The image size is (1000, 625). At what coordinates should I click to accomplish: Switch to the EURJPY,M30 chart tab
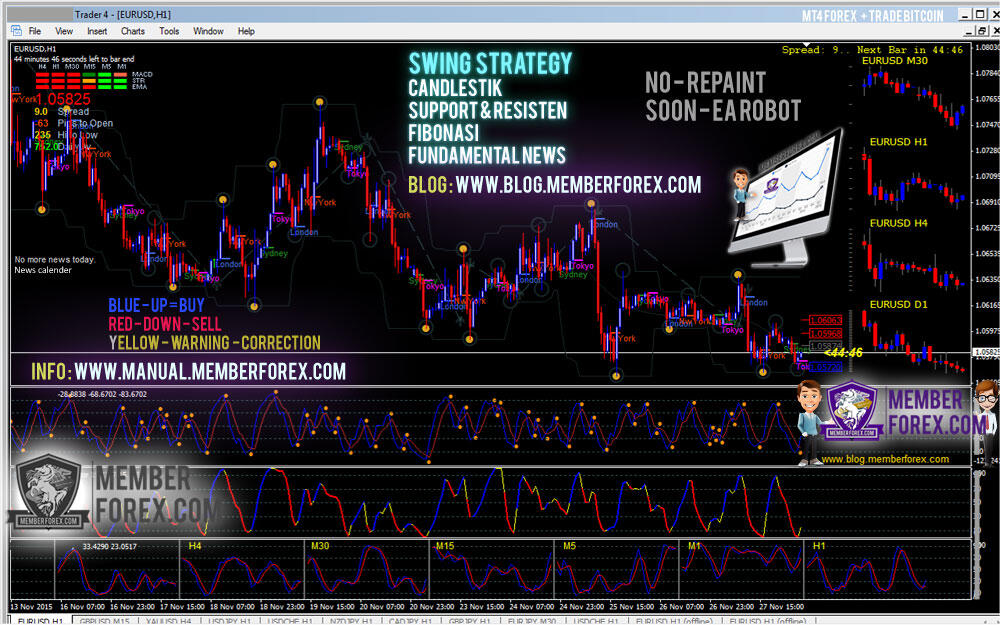coord(531,621)
